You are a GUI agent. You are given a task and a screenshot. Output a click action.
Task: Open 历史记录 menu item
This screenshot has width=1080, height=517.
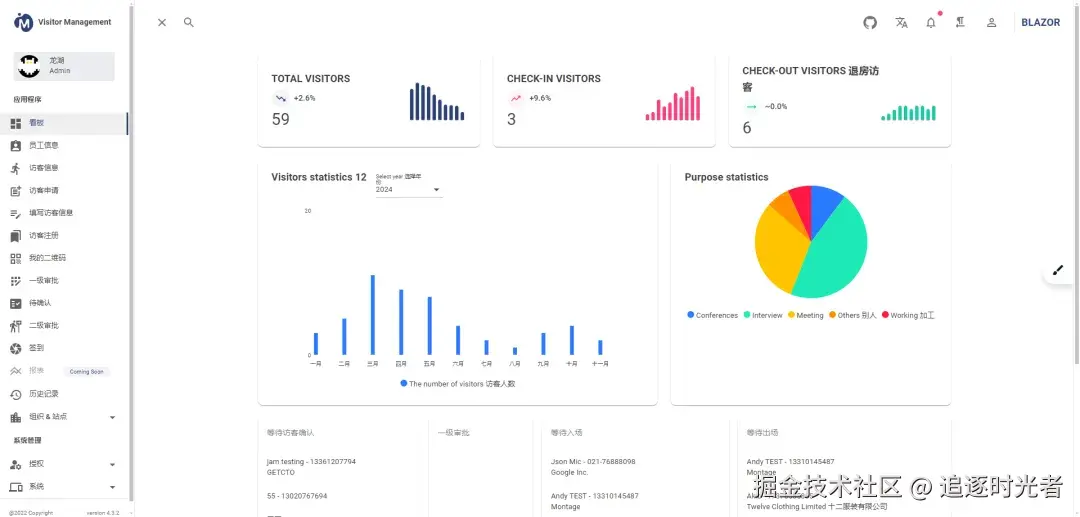tap(64, 394)
